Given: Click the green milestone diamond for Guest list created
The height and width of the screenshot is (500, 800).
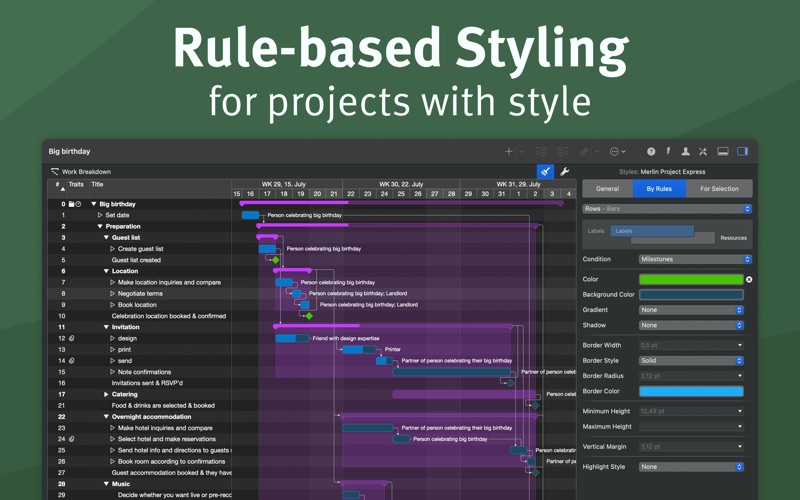Looking at the screenshot, I should pos(276,260).
